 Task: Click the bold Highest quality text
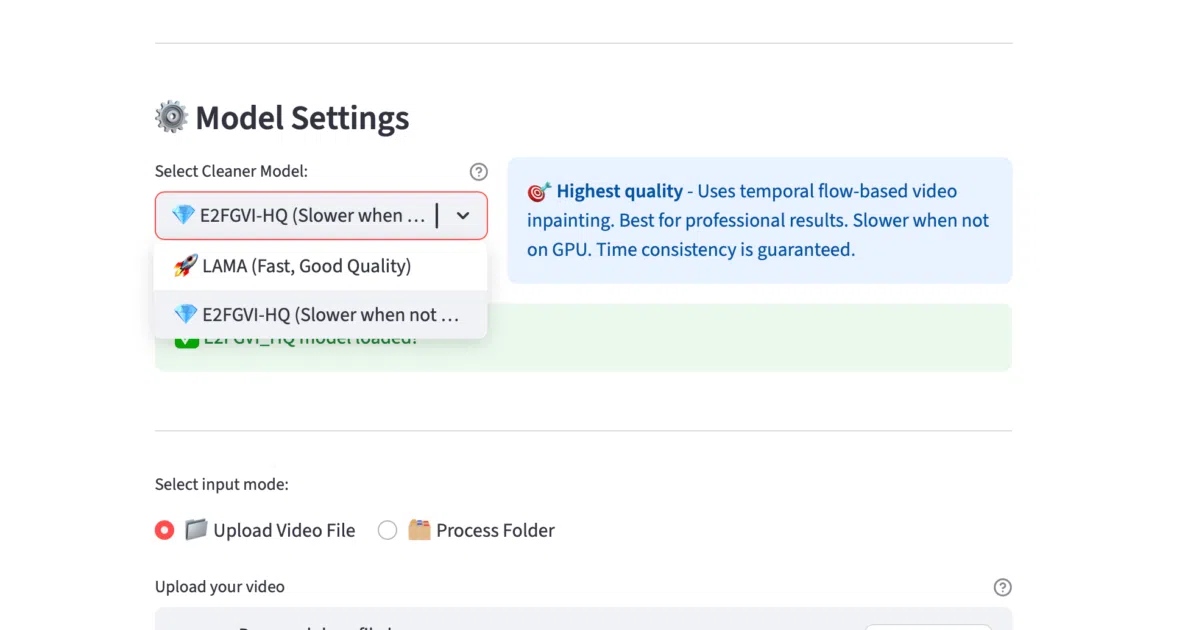click(620, 191)
